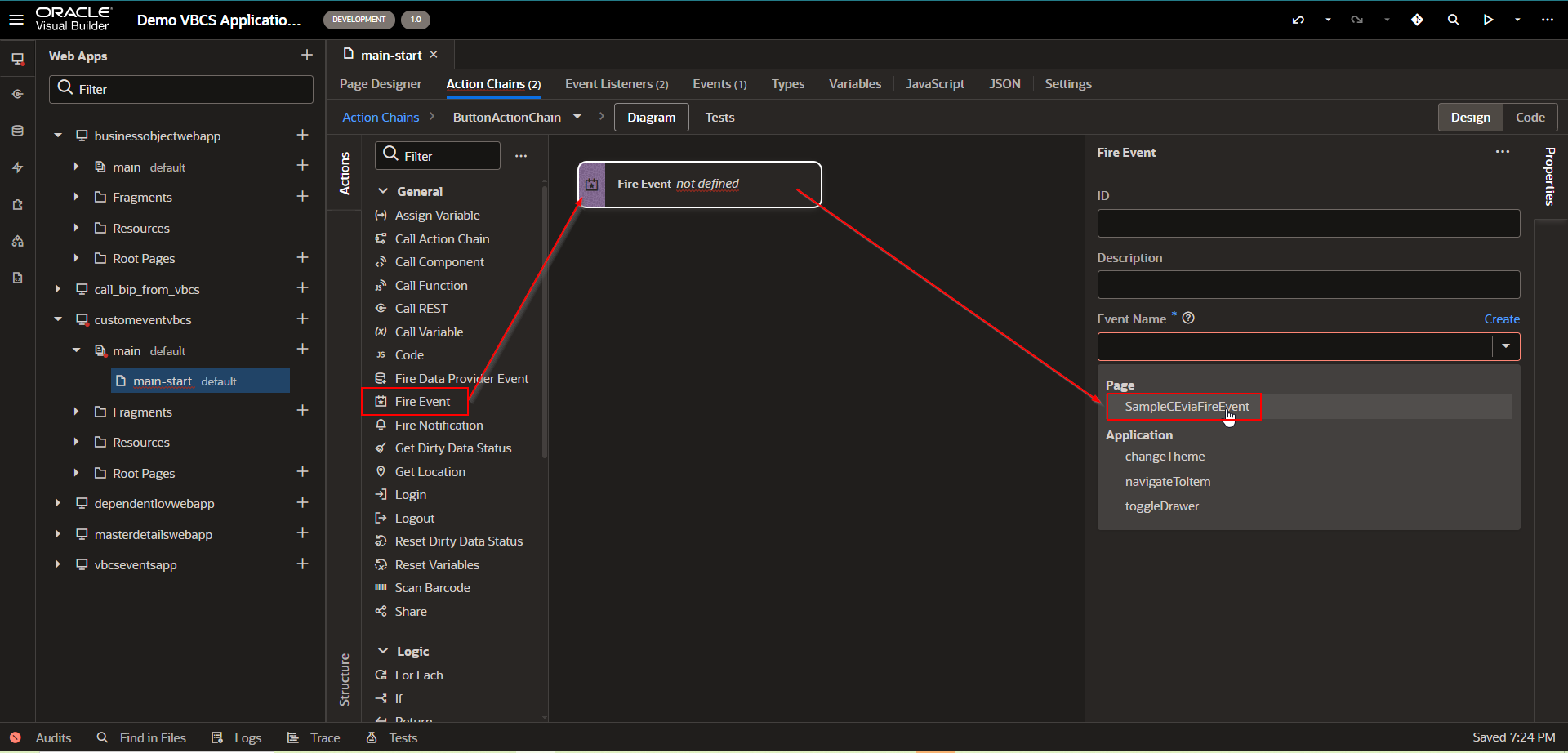Open the Processes lightning sidebar icon
1568x753 pixels.
(x=17, y=167)
